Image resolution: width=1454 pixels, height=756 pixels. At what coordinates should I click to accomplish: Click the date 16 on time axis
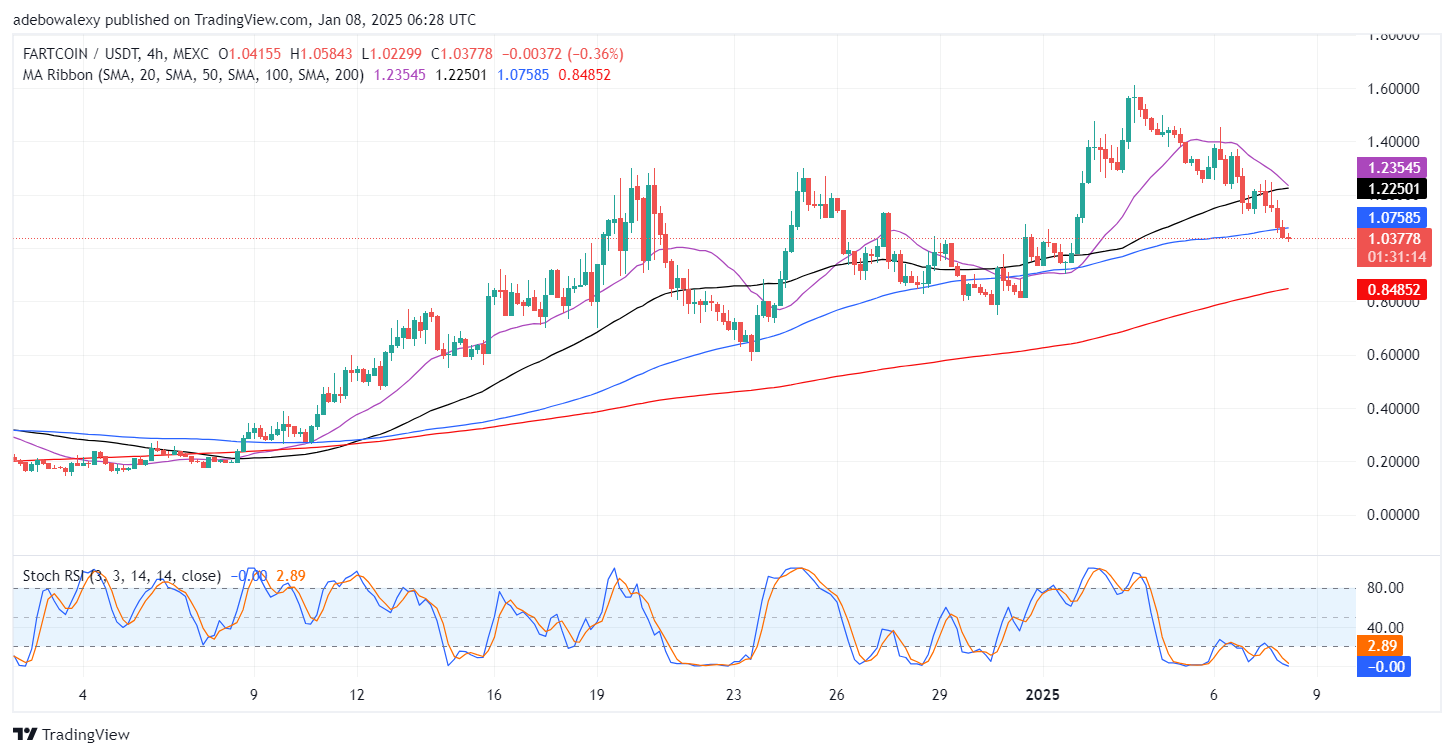coord(493,695)
